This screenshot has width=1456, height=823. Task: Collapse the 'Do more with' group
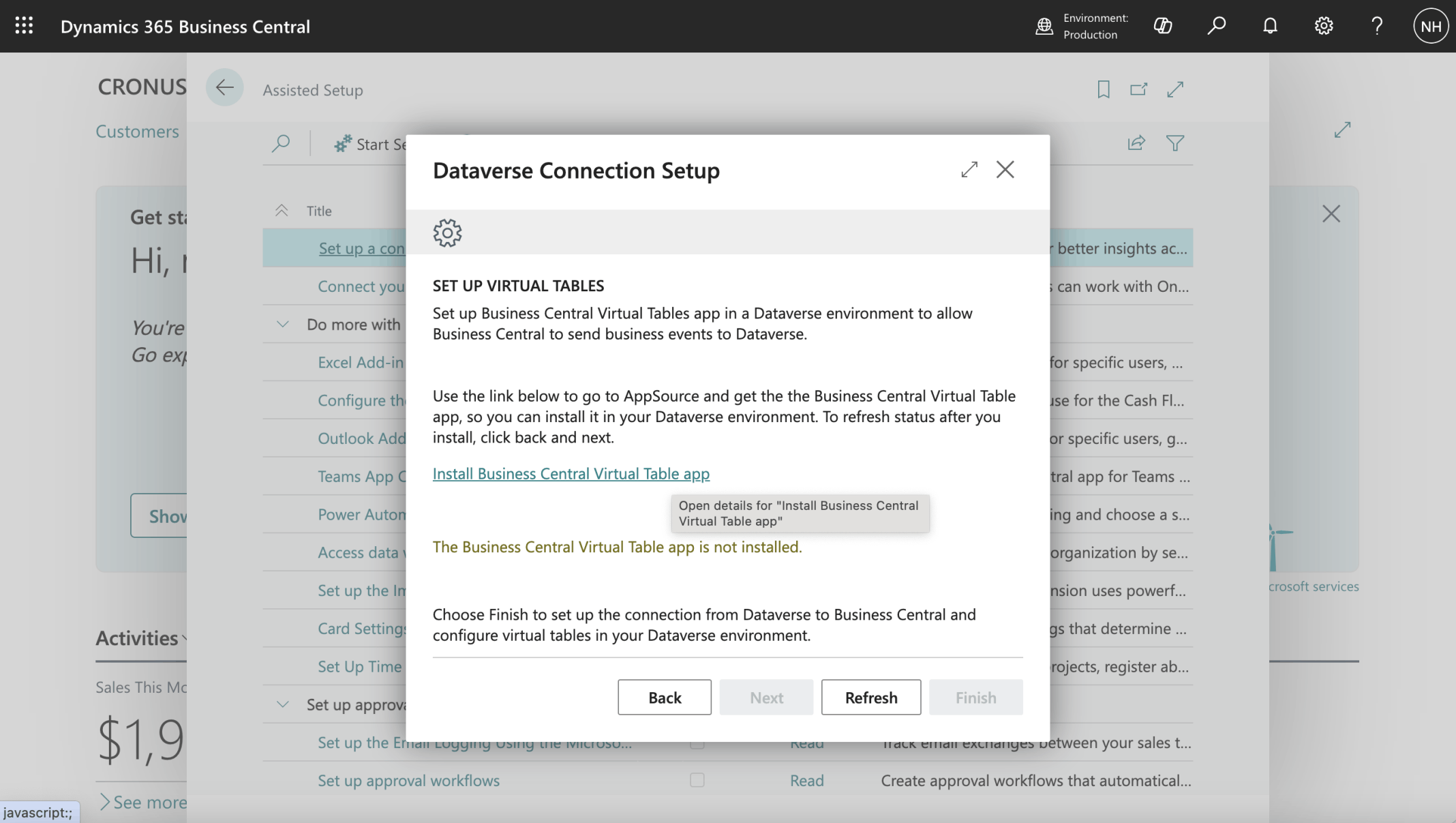pyautogui.click(x=282, y=325)
